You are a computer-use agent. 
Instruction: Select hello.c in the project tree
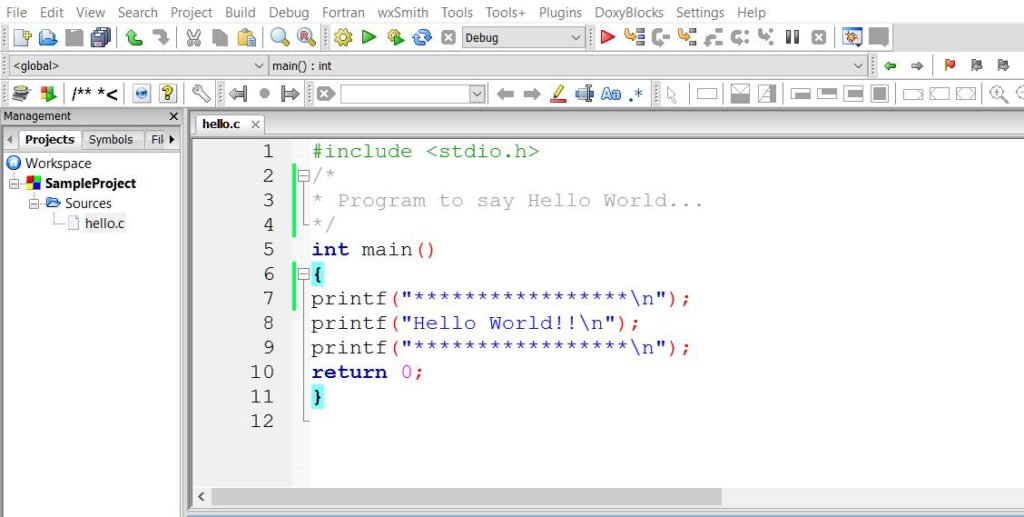pyautogui.click(x=104, y=223)
